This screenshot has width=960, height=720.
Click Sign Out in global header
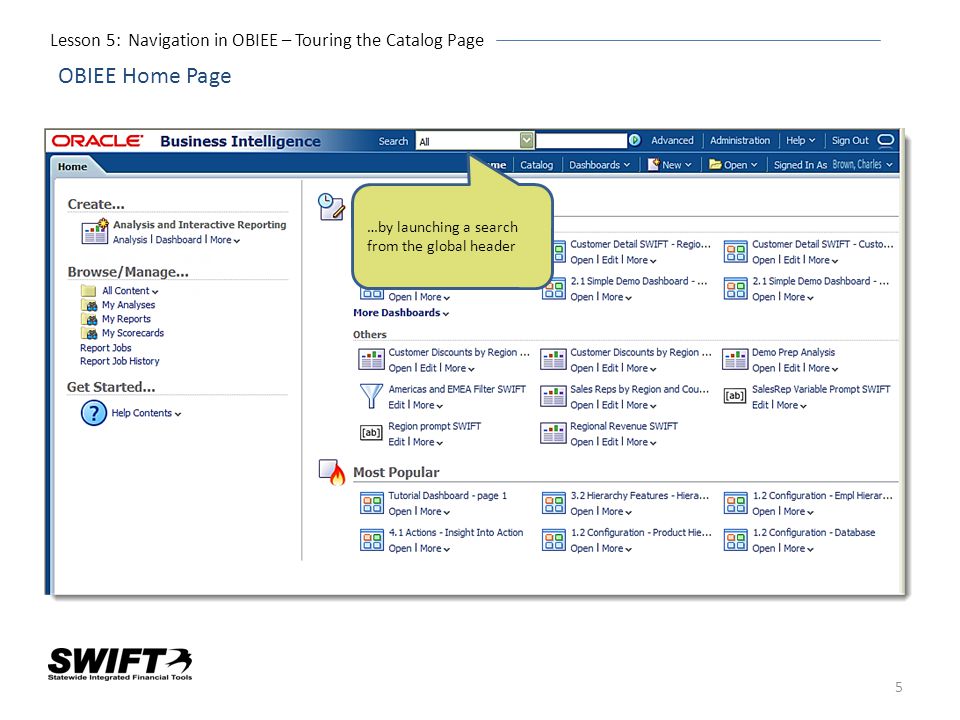850,140
